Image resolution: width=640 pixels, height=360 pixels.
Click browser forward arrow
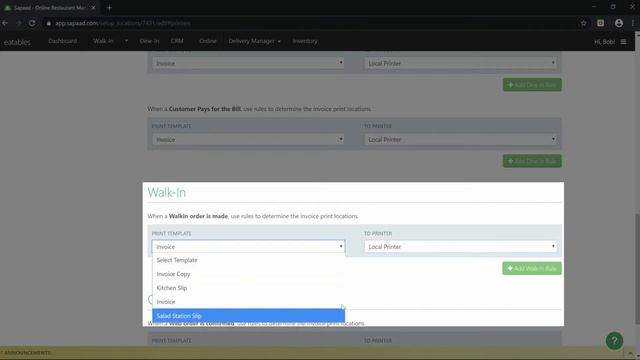(19, 23)
